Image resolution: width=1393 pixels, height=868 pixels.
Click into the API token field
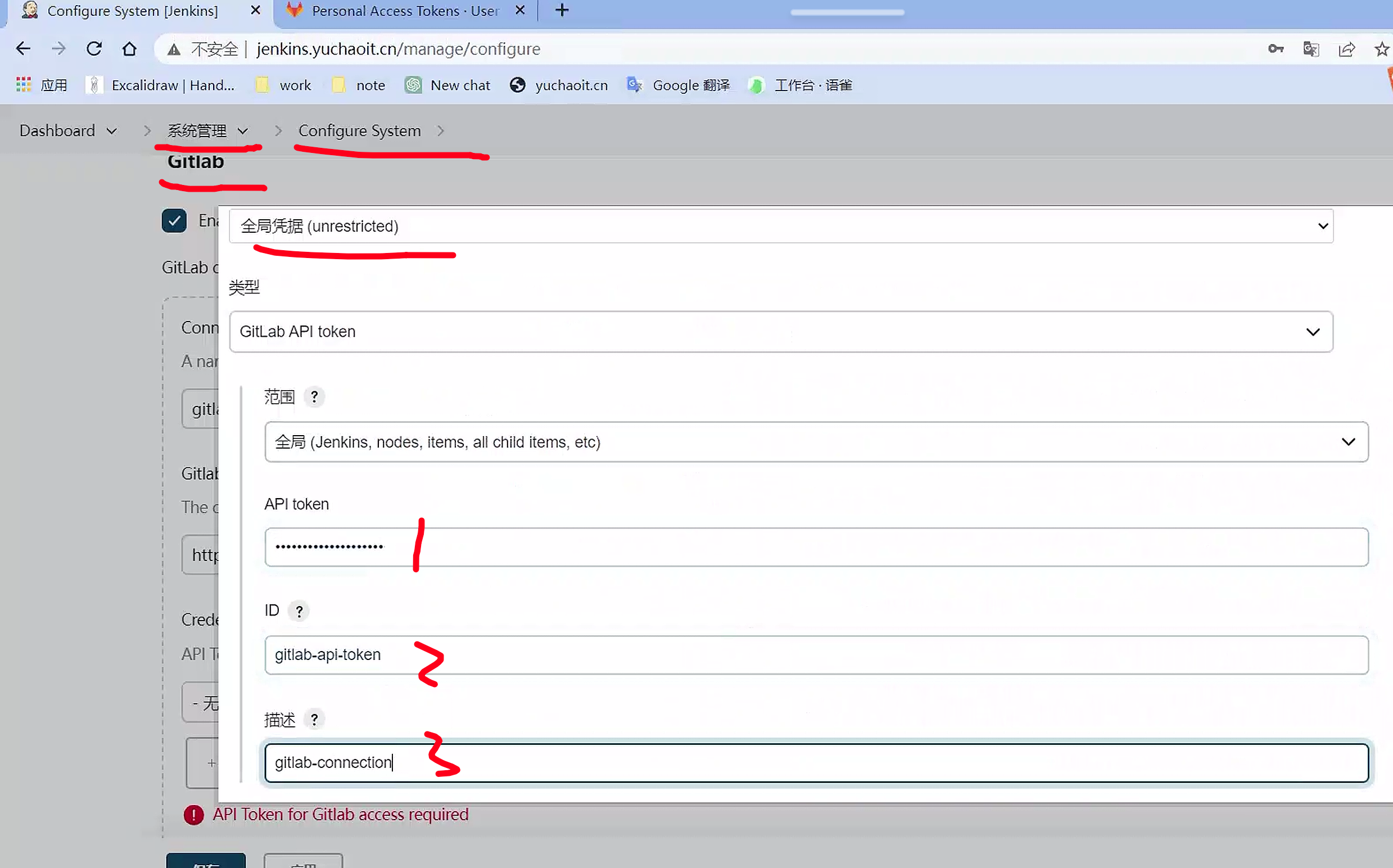coord(816,547)
